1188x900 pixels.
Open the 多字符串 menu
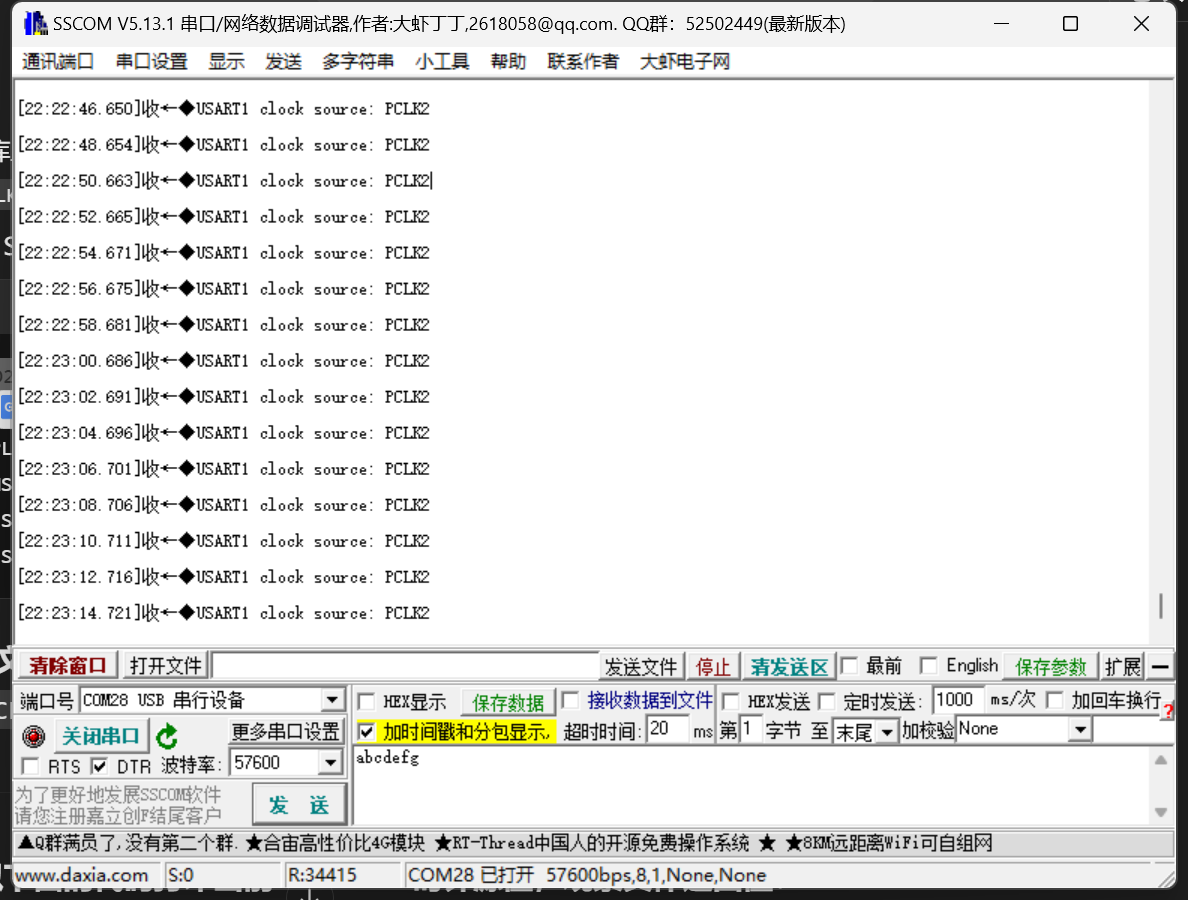(358, 61)
